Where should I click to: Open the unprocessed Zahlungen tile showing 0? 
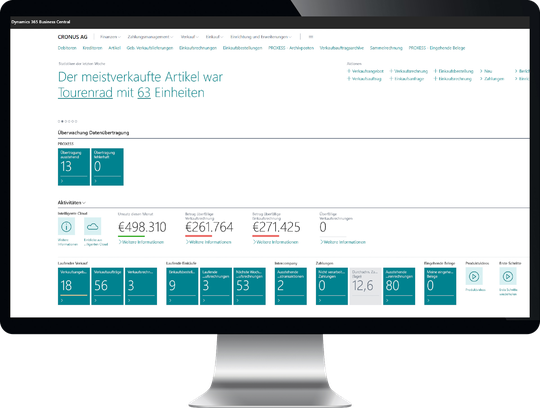(x=332, y=286)
